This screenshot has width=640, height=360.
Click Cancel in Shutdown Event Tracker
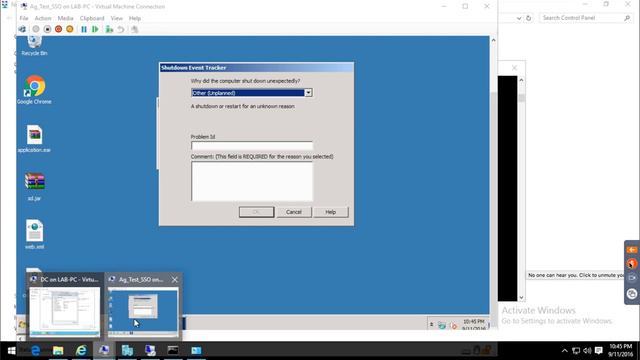293,212
